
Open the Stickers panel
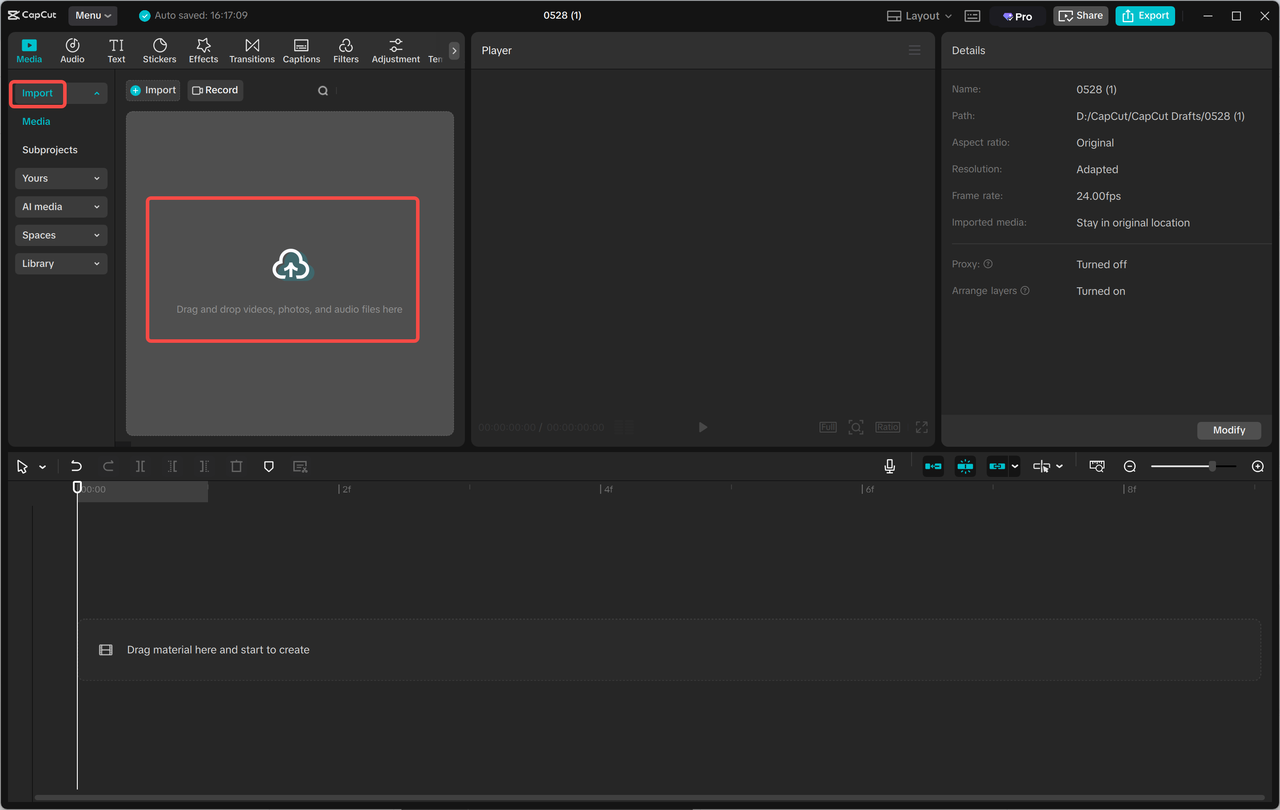coord(159,50)
